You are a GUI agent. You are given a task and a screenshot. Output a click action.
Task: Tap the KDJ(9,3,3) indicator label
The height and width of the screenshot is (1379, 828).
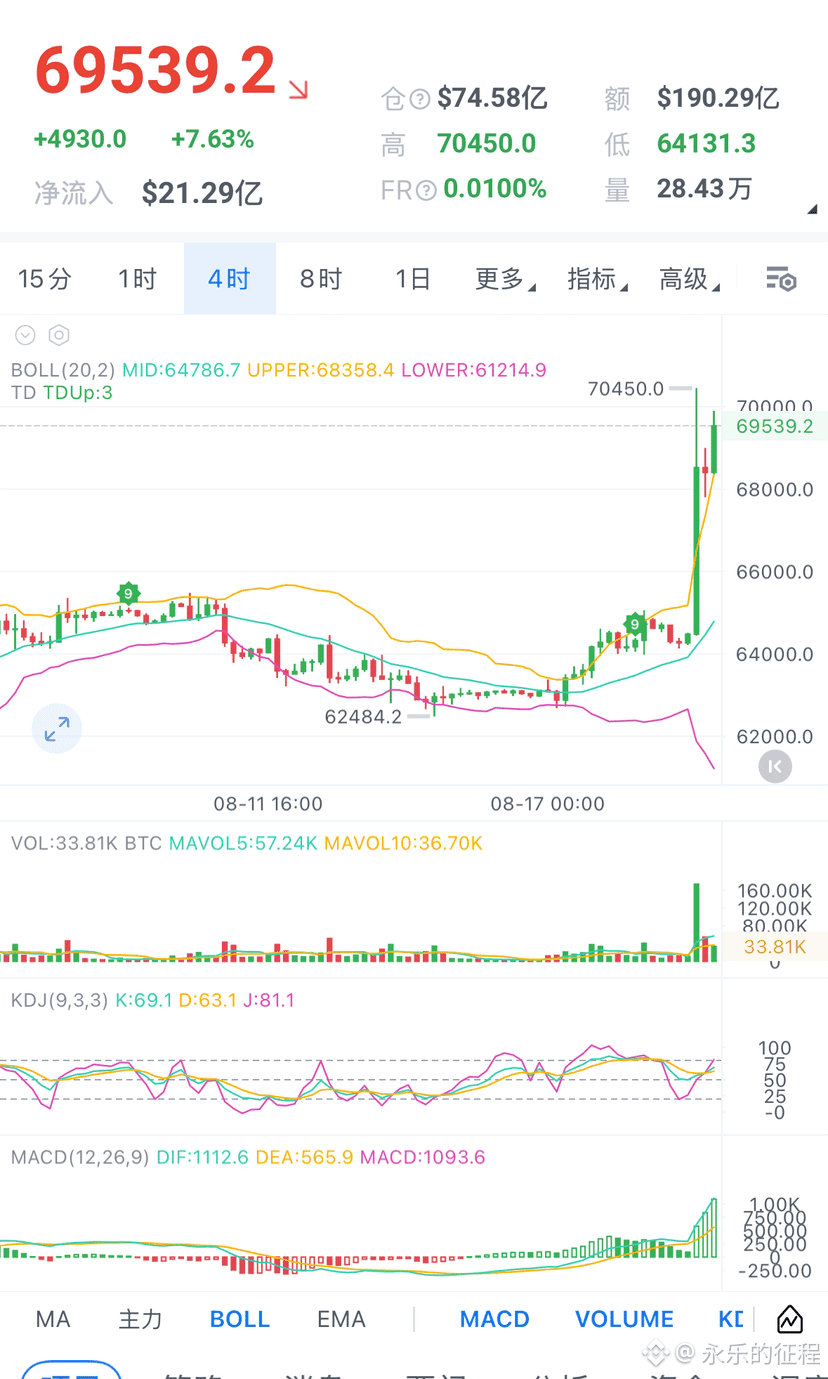pos(59,1000)
